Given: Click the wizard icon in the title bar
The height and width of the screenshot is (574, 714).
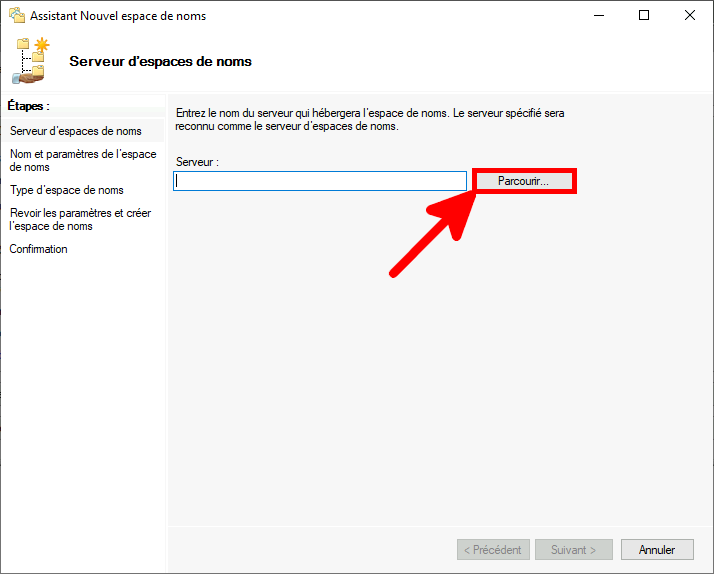Looking at the screenshot, I should [16, 16].
